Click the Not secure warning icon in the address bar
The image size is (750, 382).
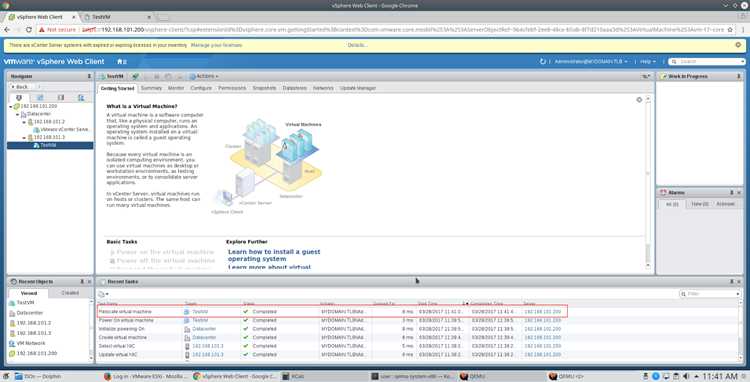pos(42,30)
